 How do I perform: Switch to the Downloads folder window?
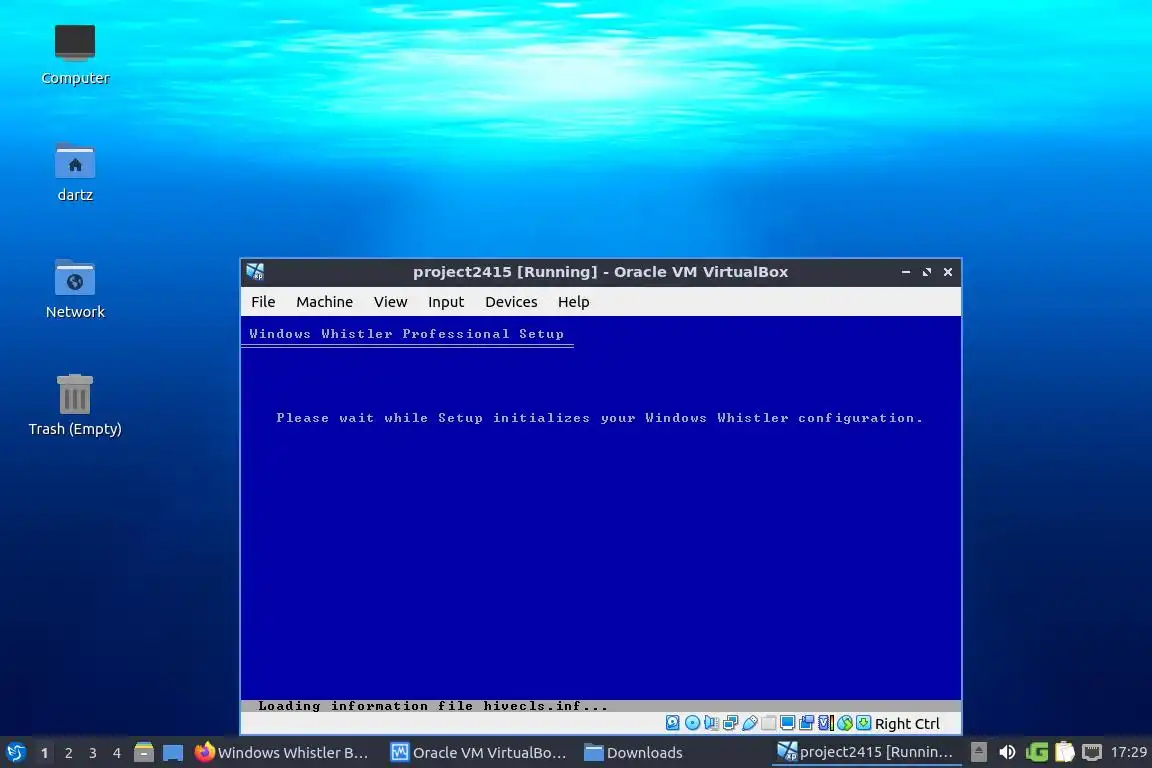pos(633,753)
